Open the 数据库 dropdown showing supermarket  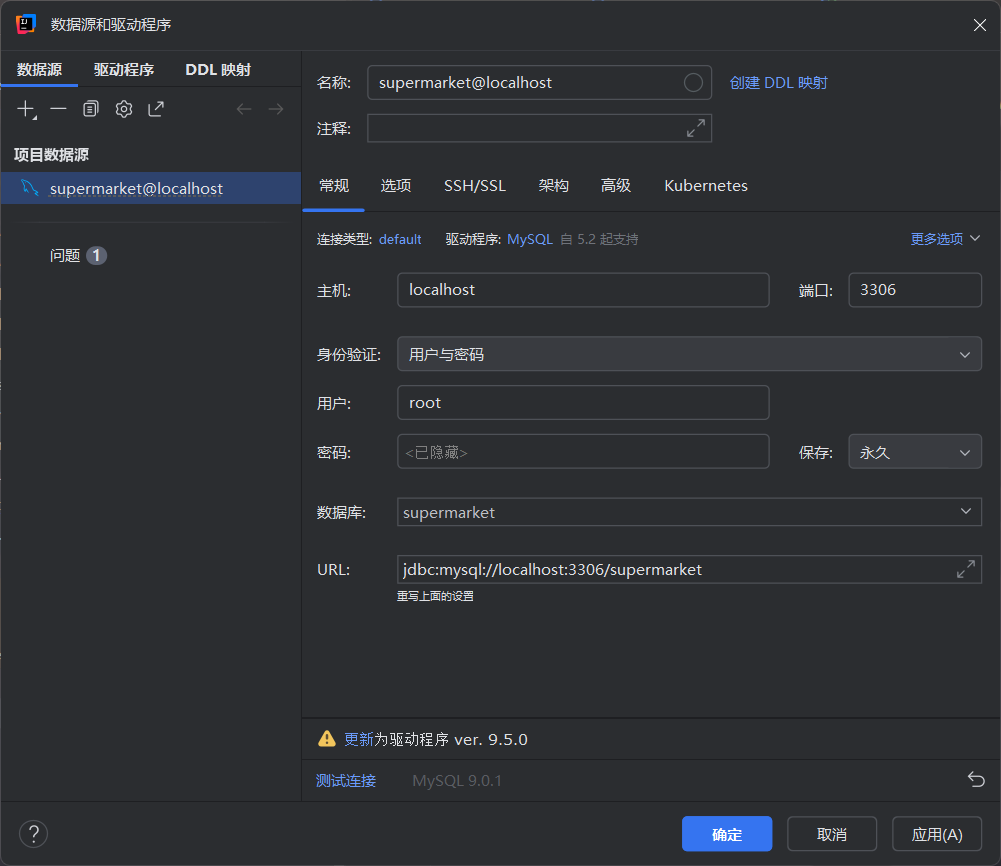click(689, 512)
